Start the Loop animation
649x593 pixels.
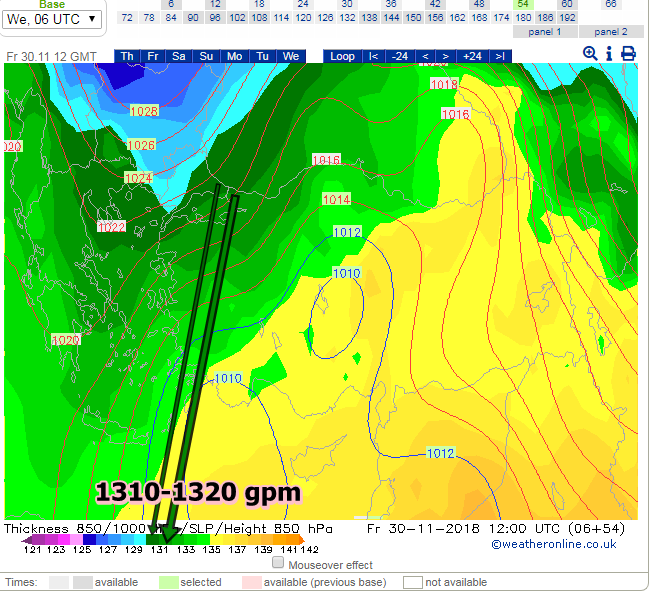coord(342,56)
